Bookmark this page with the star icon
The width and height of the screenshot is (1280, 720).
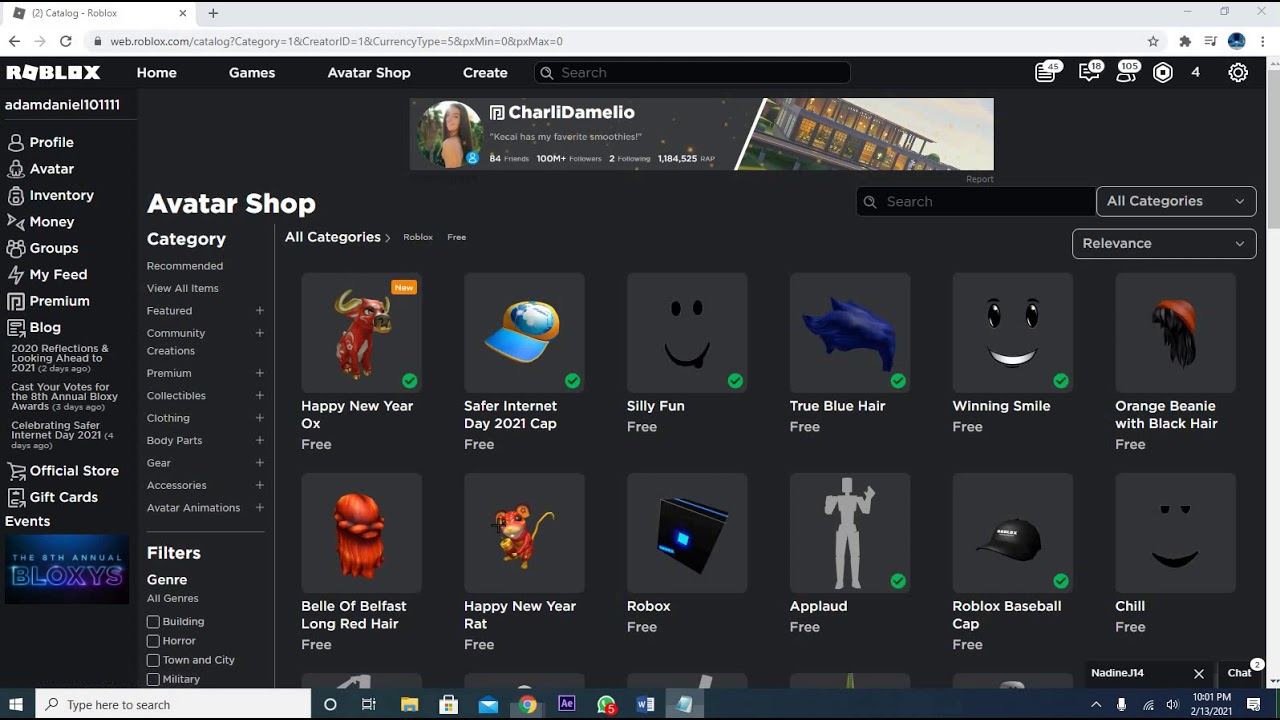[x=1153, y=41]
